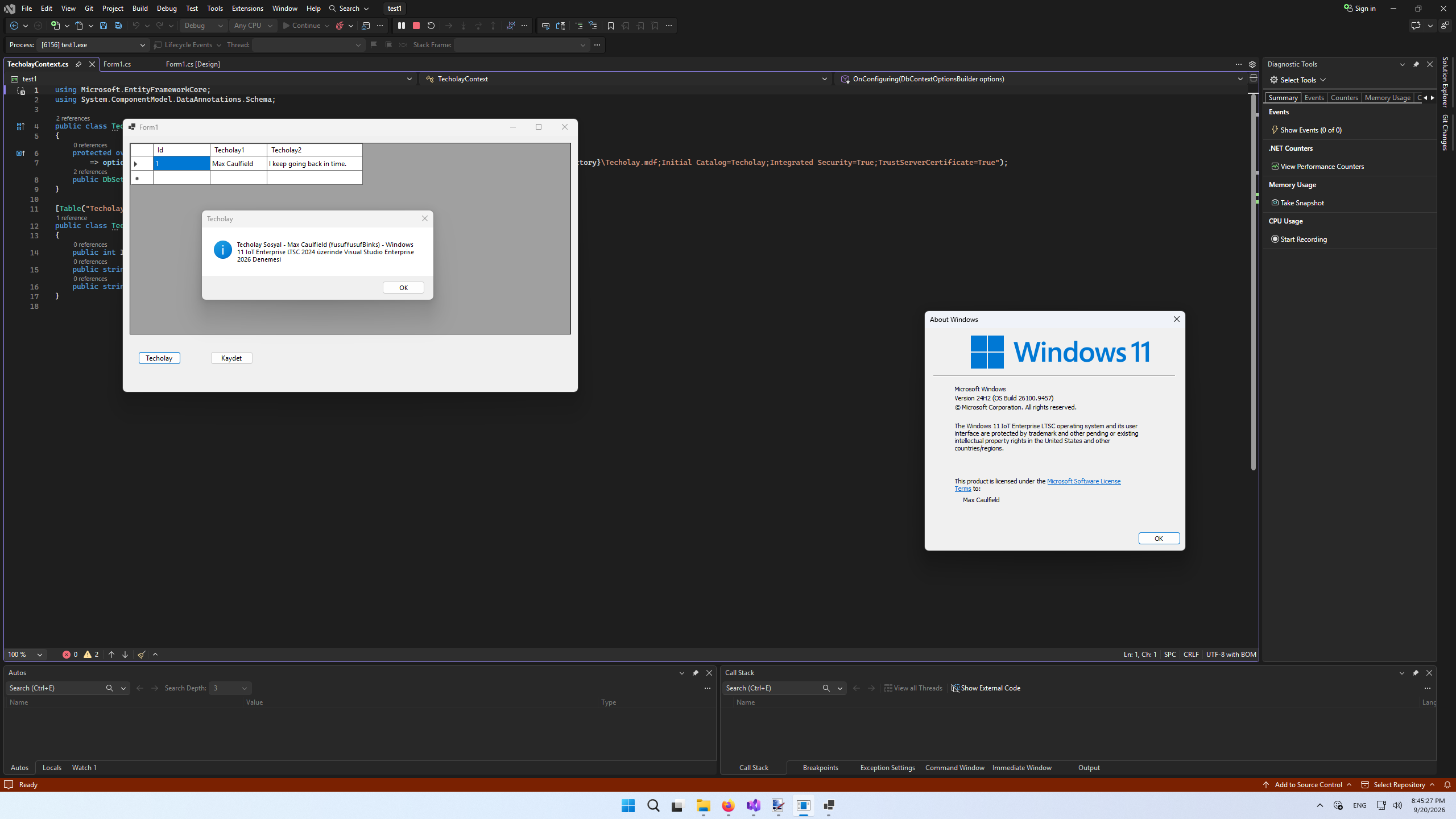Click Sign in at top right
This screenshot has width=1456, height=819.
pos(1359,9)
